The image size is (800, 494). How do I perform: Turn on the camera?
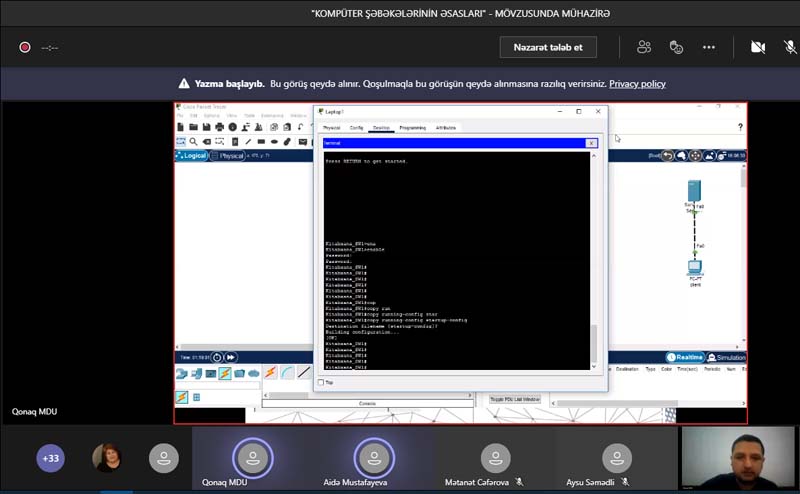click(758, 47)
